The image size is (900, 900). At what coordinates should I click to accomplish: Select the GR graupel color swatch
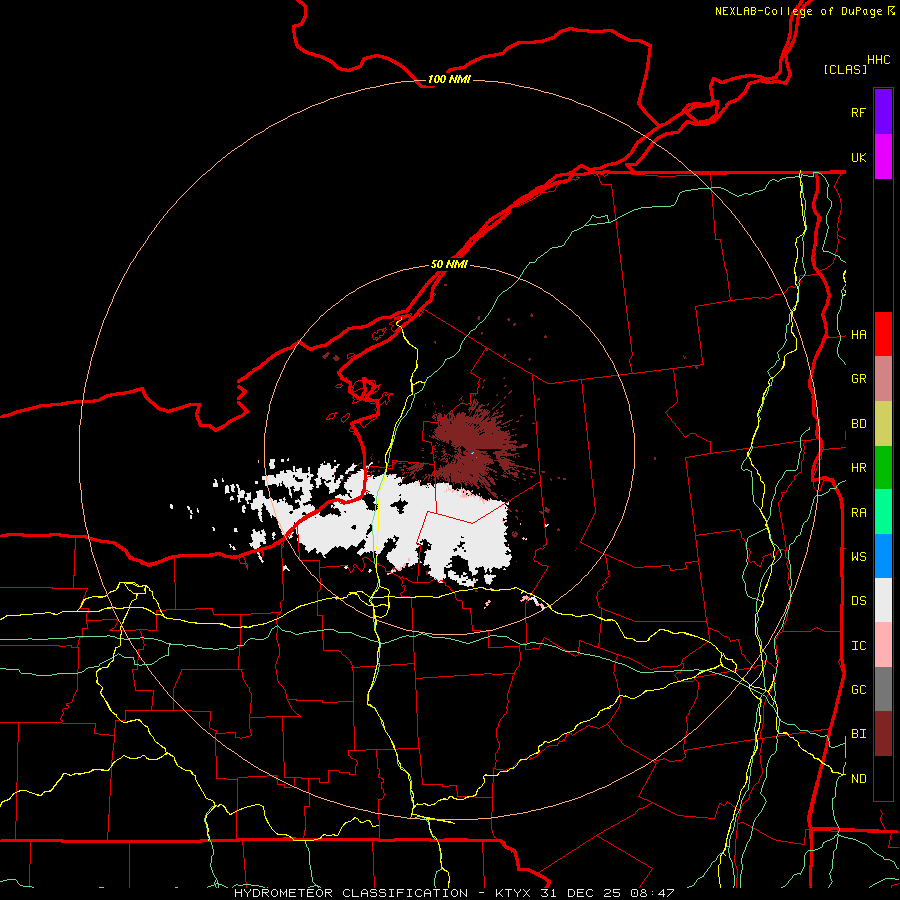[x=883, y=379]
